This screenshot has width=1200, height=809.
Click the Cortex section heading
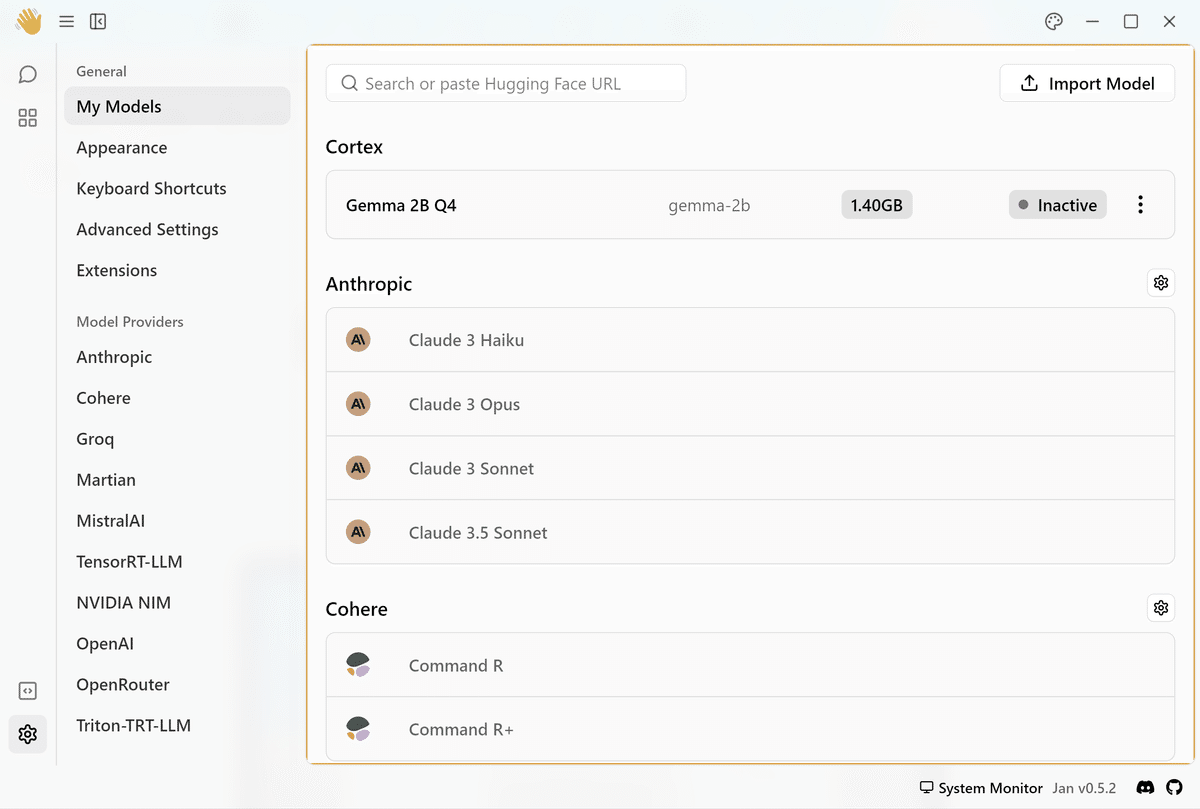pyautogui.click(x=354, y=146)
